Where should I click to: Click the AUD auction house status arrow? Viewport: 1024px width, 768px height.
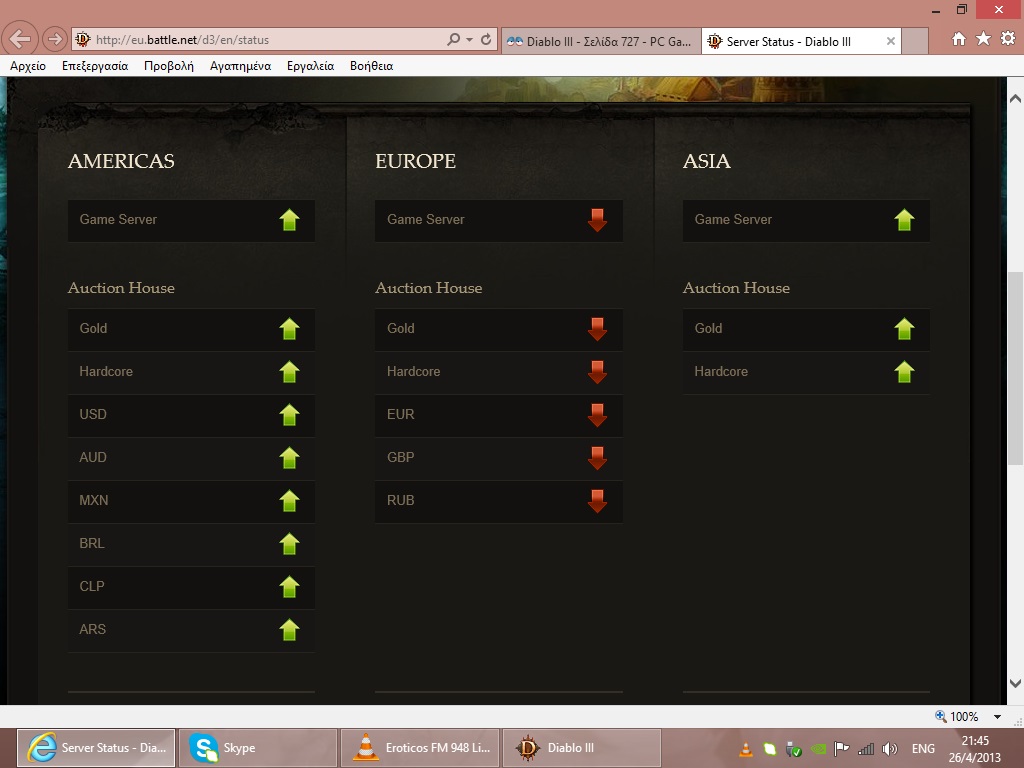coord(289,458)
